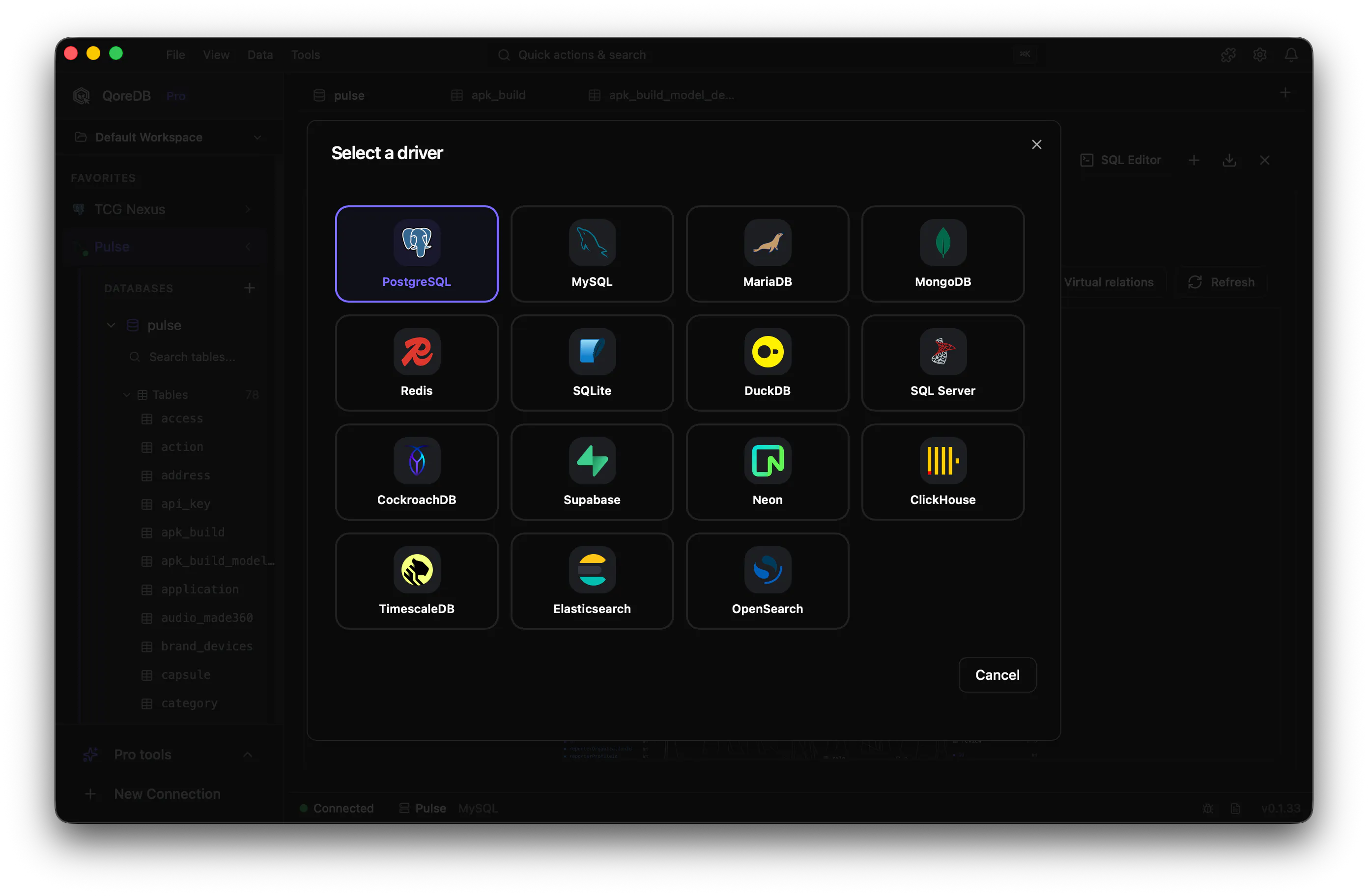
Task: Select the PostgreSQL driver card
Action: 416,253
